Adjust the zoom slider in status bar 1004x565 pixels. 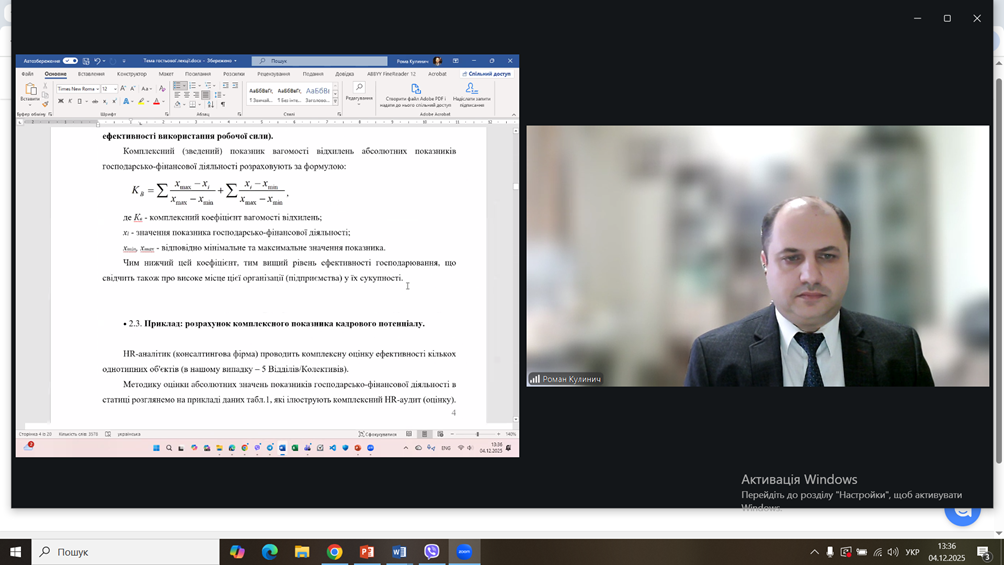(477, 434)
